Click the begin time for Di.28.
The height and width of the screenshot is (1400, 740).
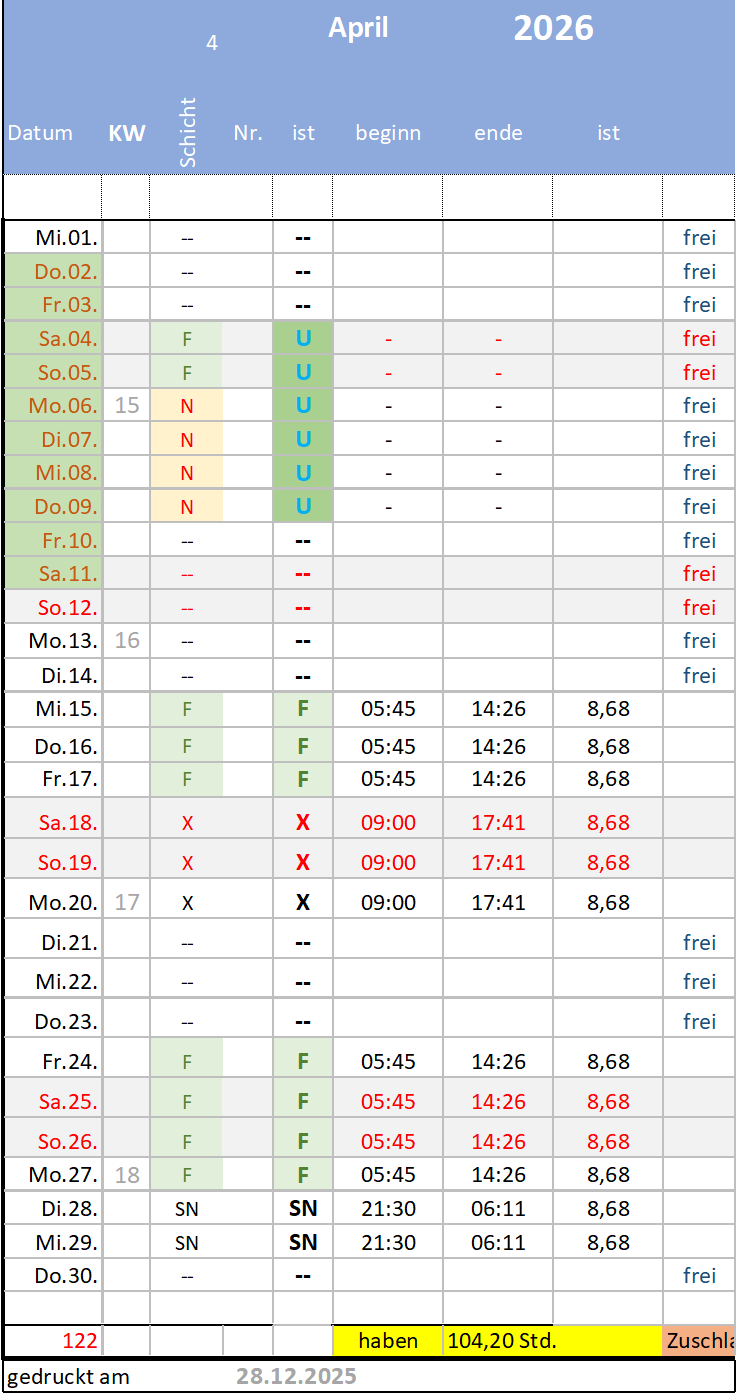[x=388, y=1208]
